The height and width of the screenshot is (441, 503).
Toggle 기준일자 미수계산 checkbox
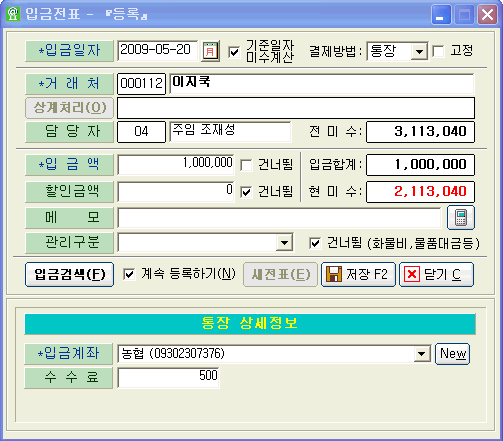tap(234, 52)
